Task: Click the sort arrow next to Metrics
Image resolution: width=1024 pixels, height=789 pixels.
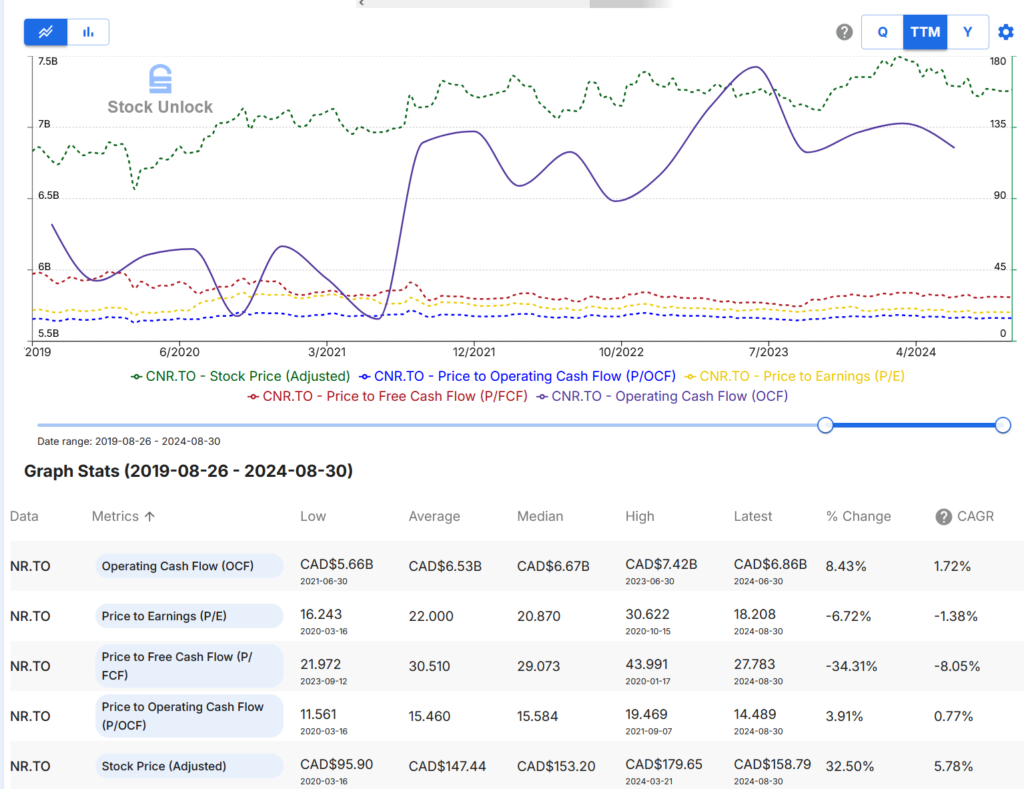Action: pos(150,516)
